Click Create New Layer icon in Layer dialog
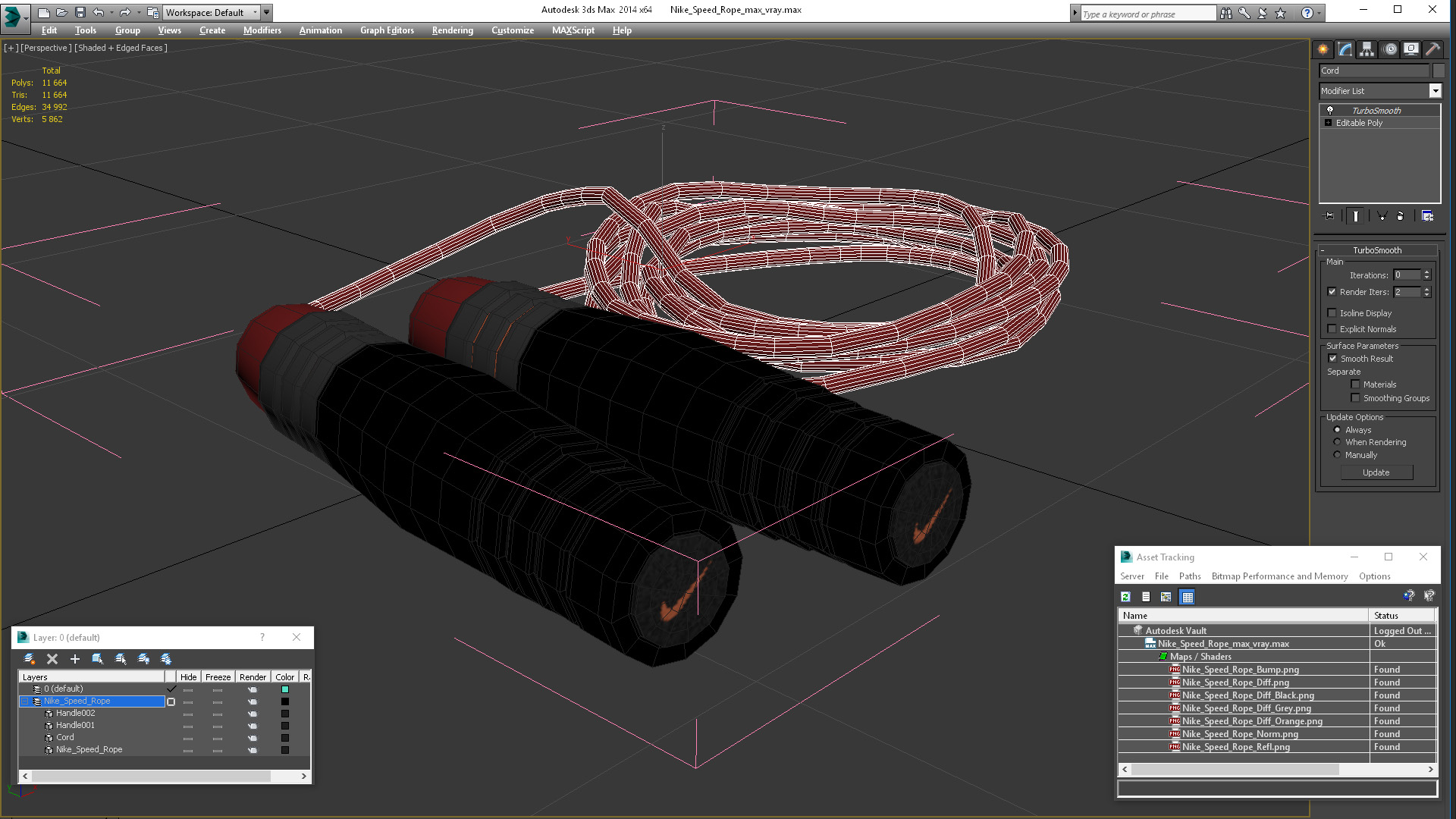 30,659
